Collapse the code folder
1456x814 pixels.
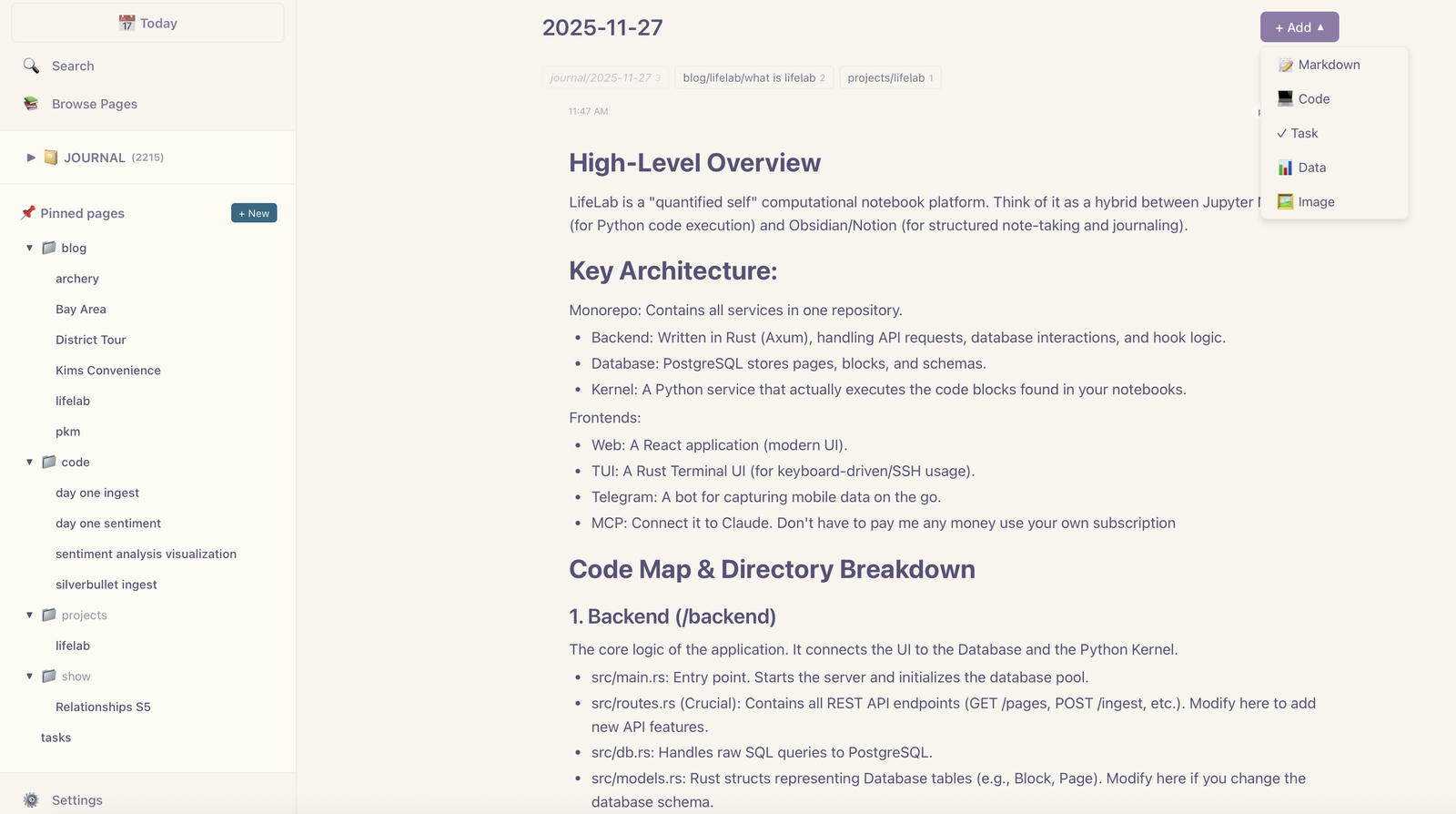29,462
